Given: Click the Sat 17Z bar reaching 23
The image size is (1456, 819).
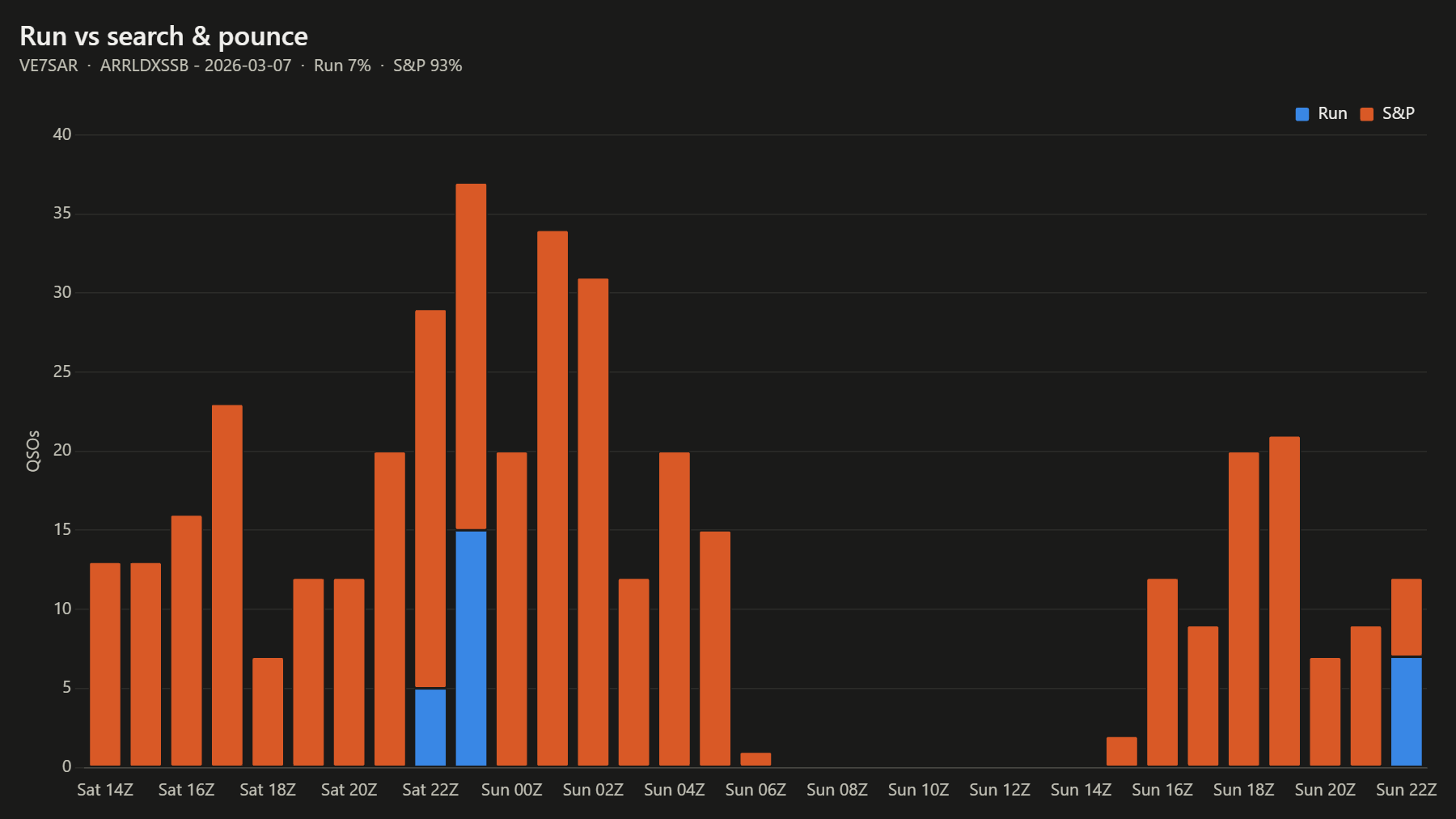Looking at the screenshot, I should (227, 585).
